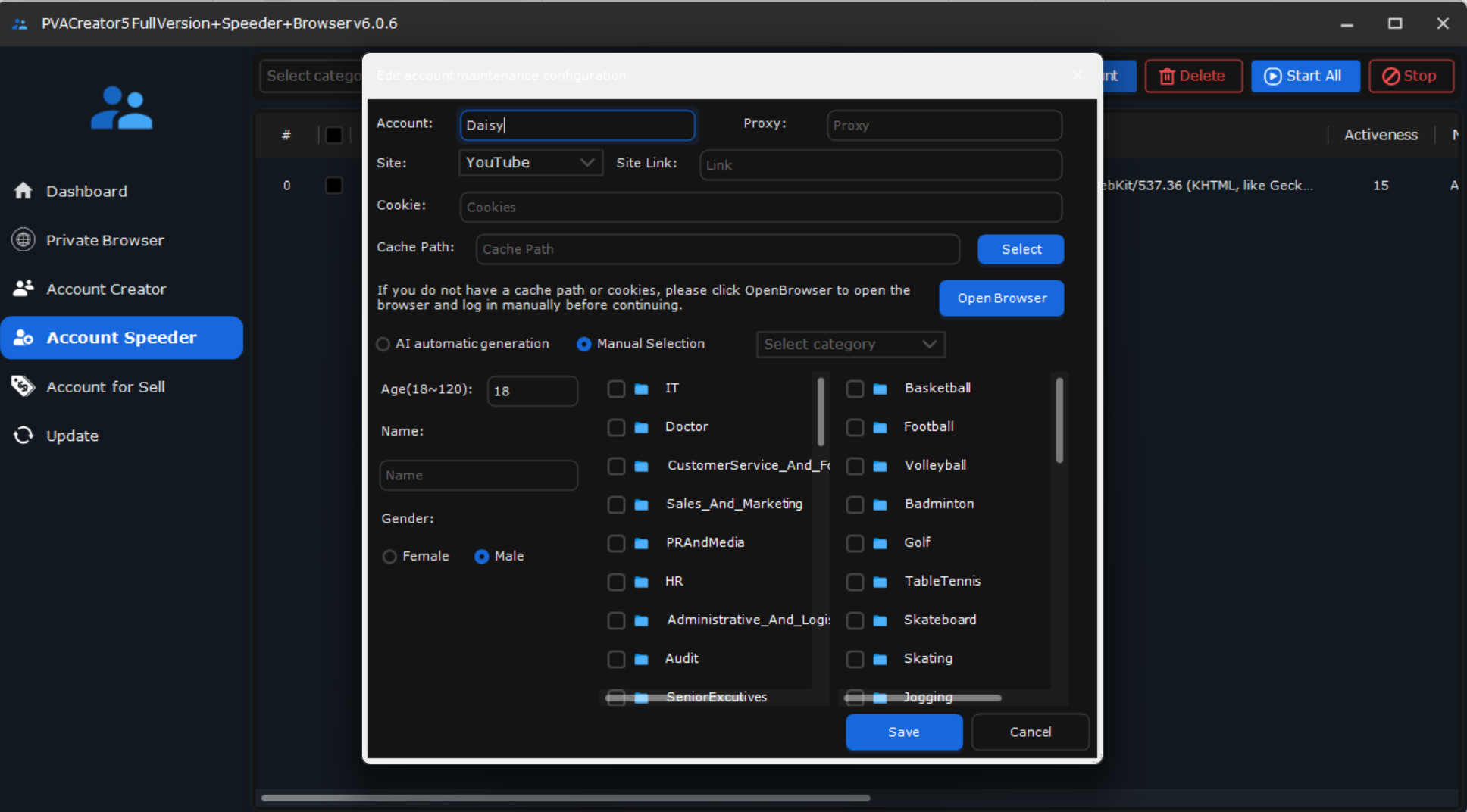Click the Open Browser button
The image size is (1467, 812).
click(1001, 298)
